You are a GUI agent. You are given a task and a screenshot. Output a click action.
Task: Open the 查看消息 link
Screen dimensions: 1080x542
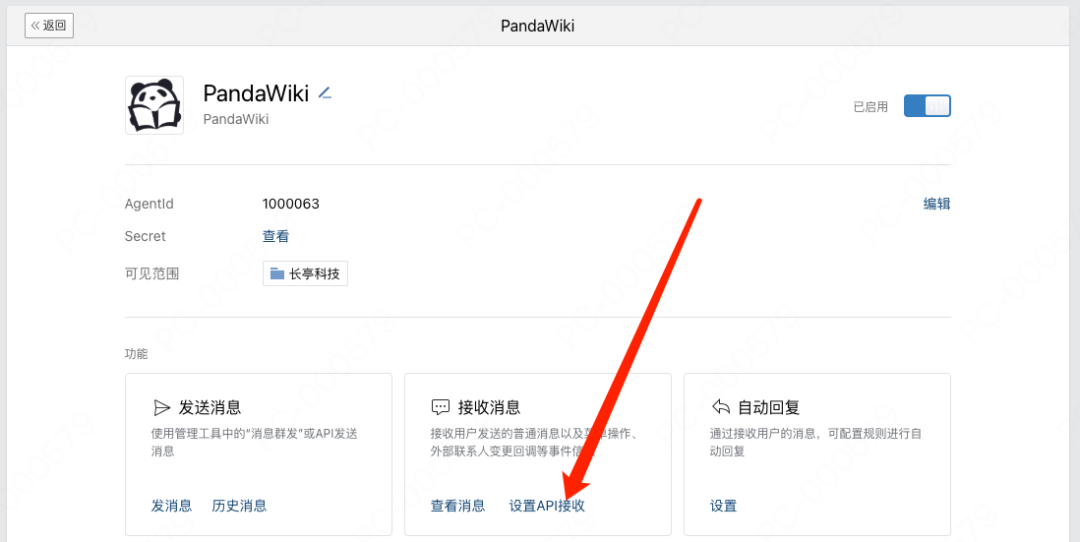click(x=458, y=506)
